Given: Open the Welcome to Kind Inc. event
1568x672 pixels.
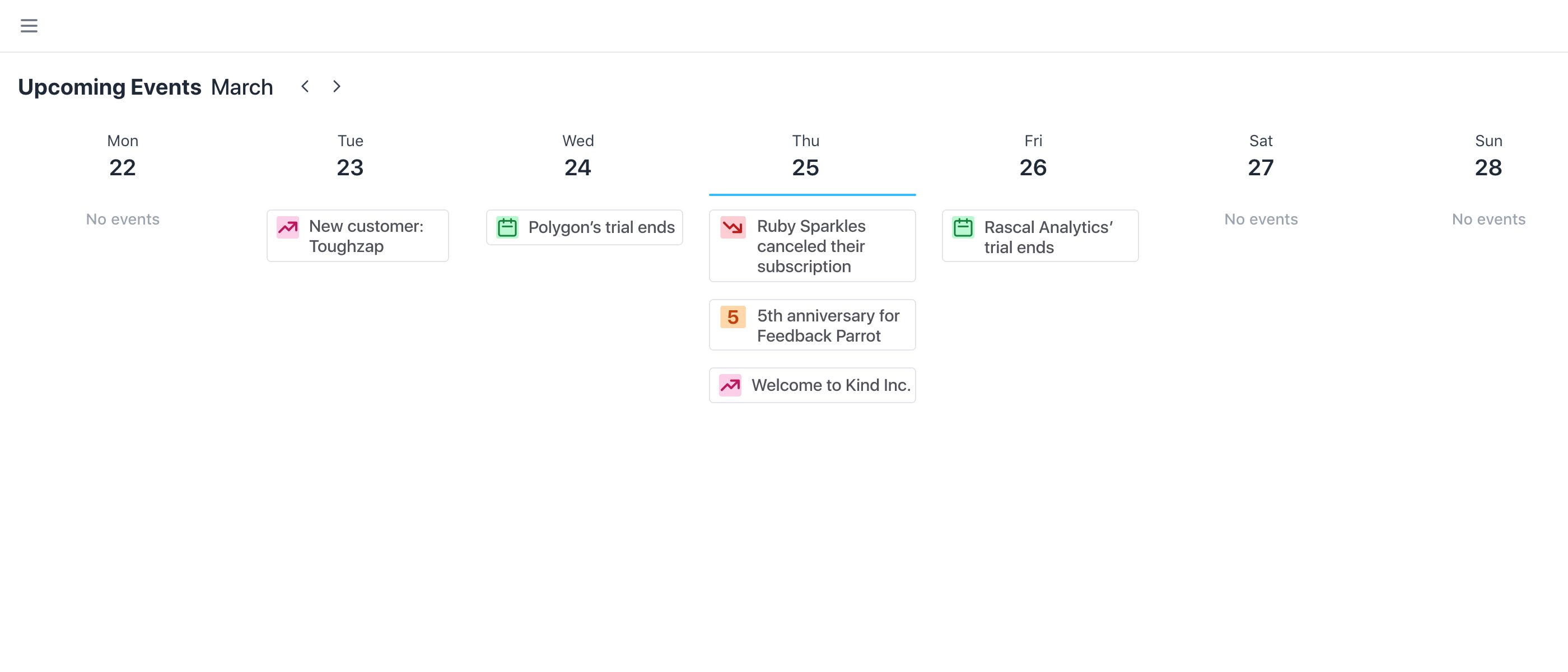Looking at the screenshot, I should [x=830, y=385].
